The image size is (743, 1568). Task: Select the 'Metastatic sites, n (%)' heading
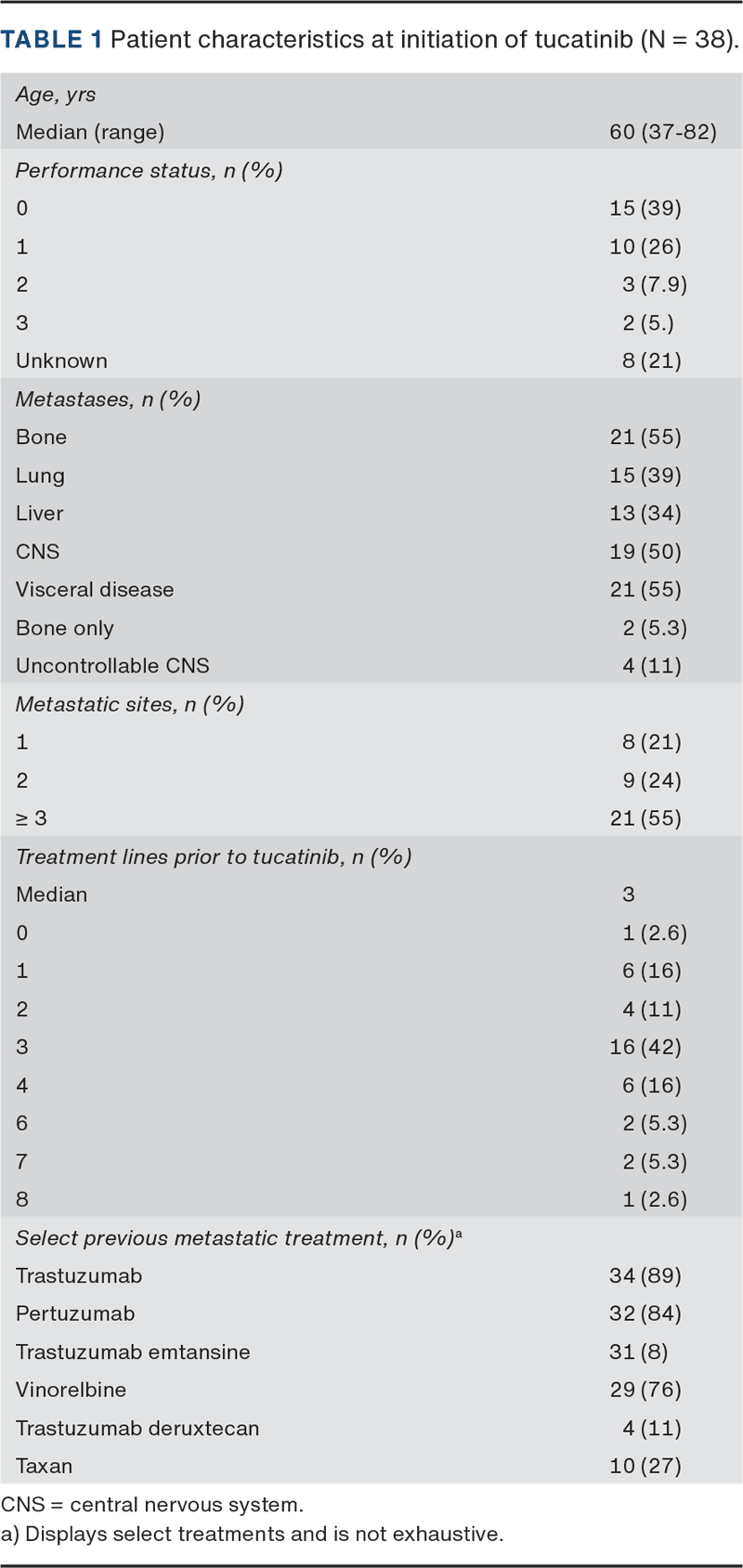129,704
